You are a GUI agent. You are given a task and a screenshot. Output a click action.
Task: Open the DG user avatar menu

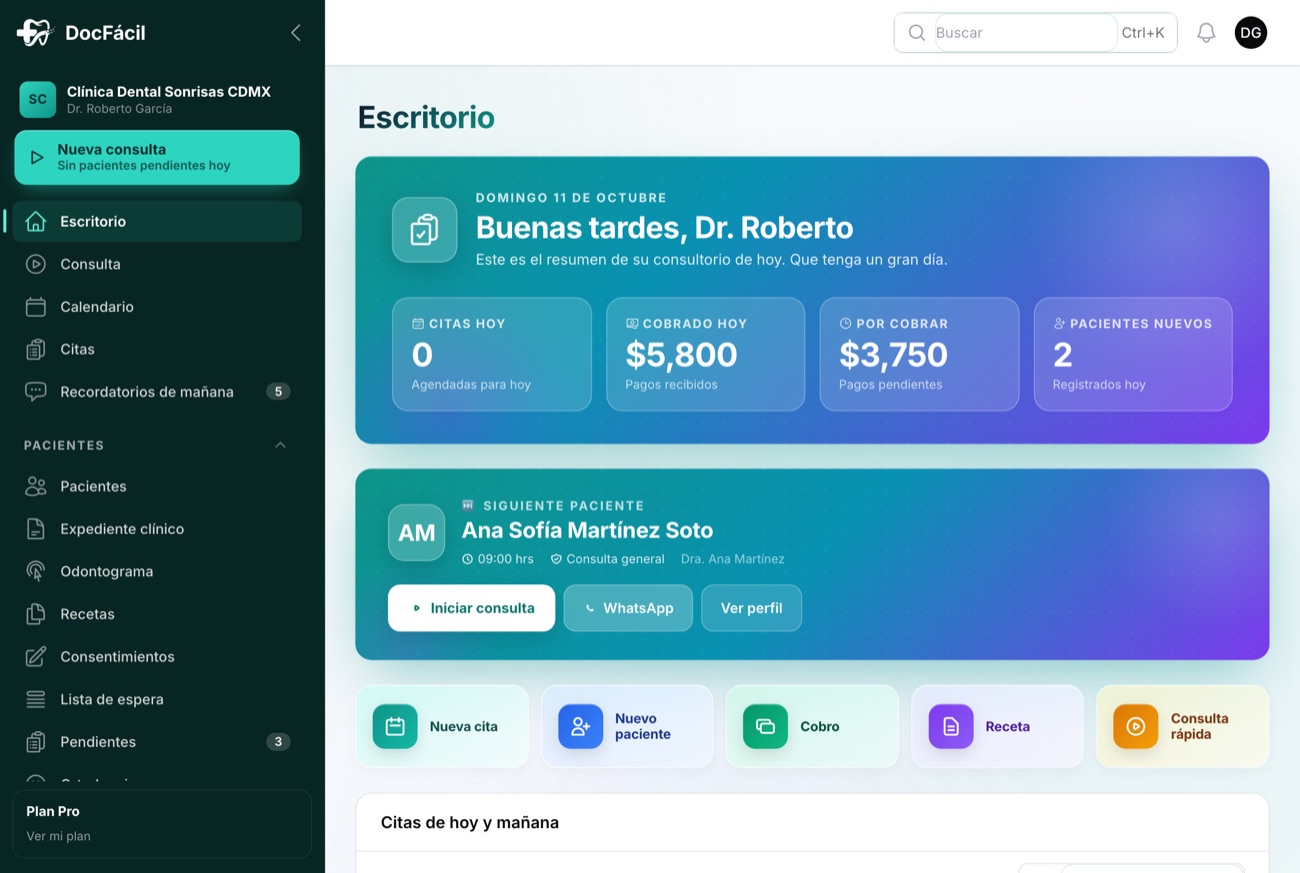1251,33
